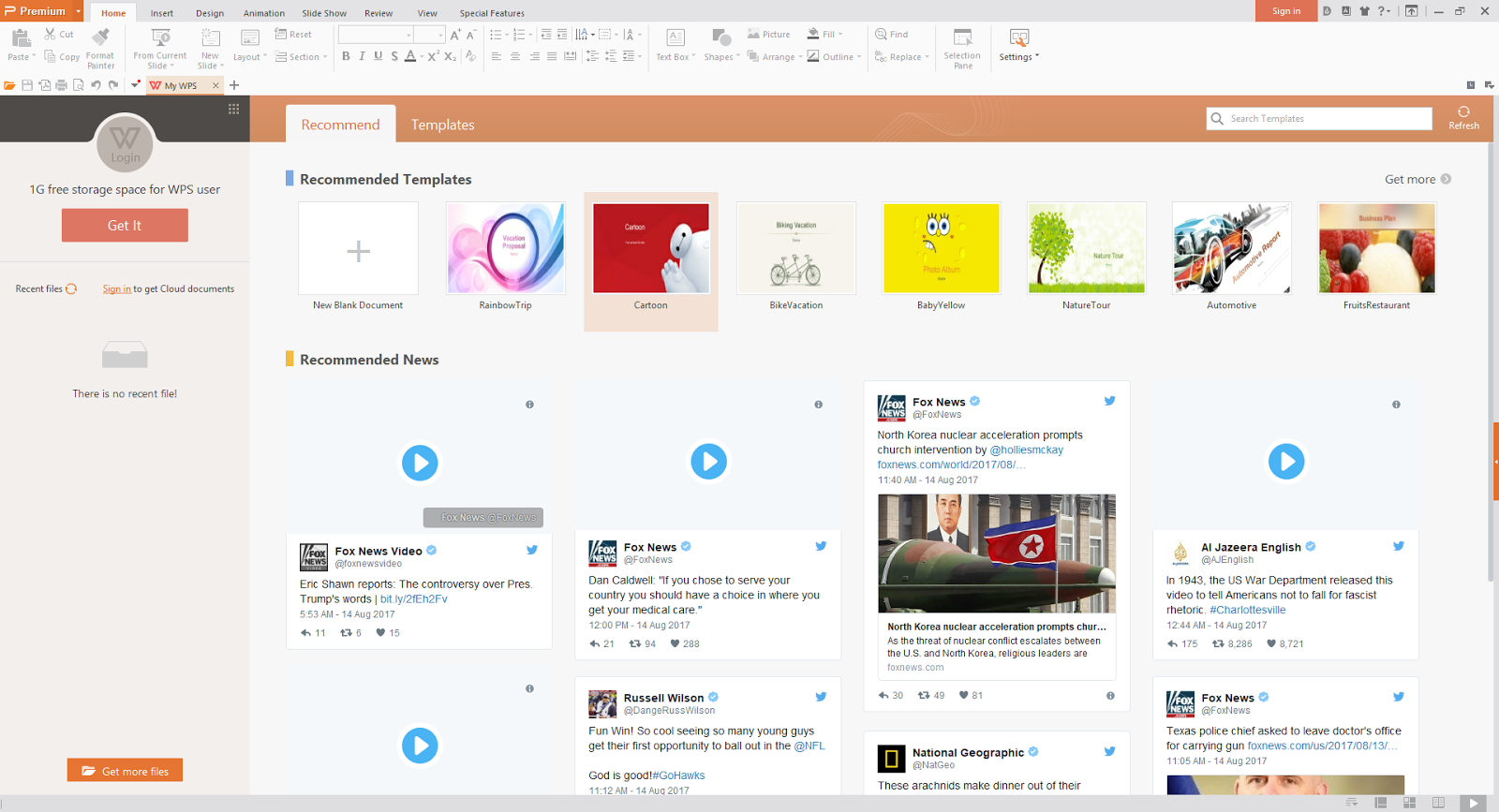Click the Copy icon in ribbon
1499x812 pixels.
point(51,56)
